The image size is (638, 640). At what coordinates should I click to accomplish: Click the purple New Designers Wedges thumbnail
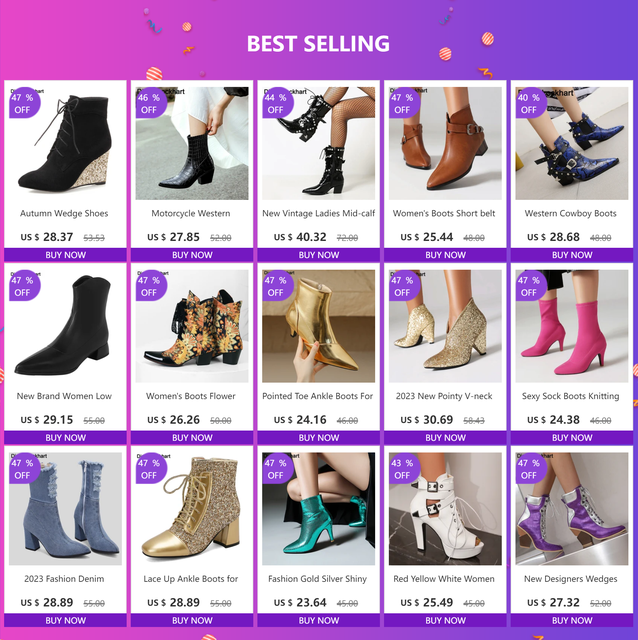tap(571, 509)
